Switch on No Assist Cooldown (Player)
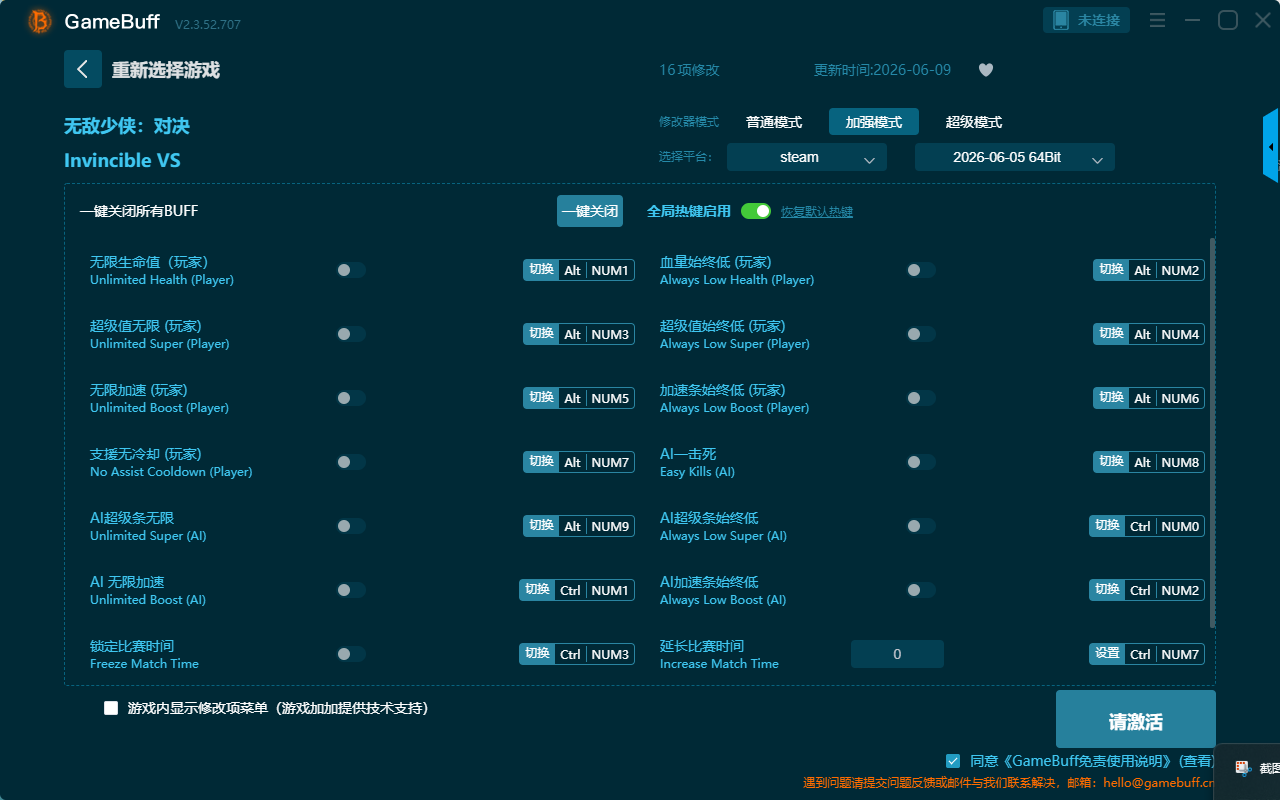The height and width of the screenshot is (800, 1280). point(351,462)
